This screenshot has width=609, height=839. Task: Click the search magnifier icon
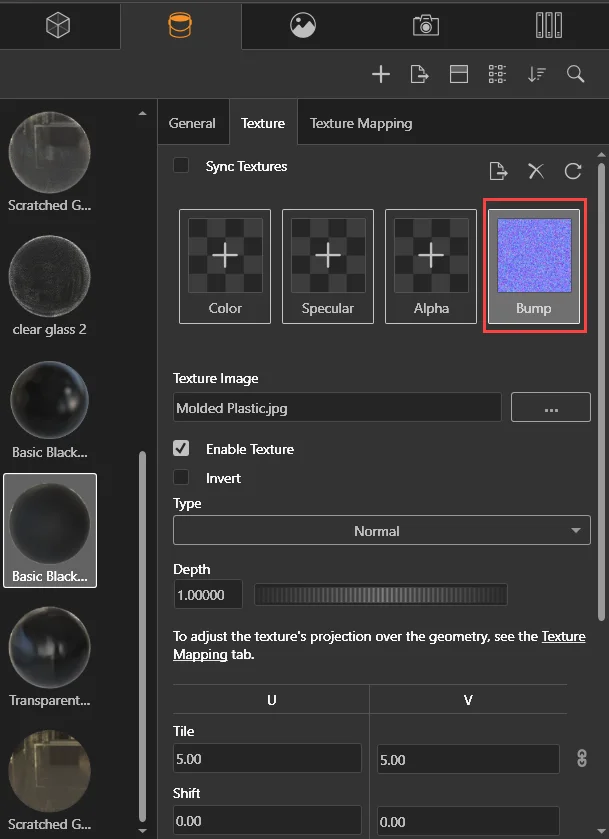click(x=575, y=74)
